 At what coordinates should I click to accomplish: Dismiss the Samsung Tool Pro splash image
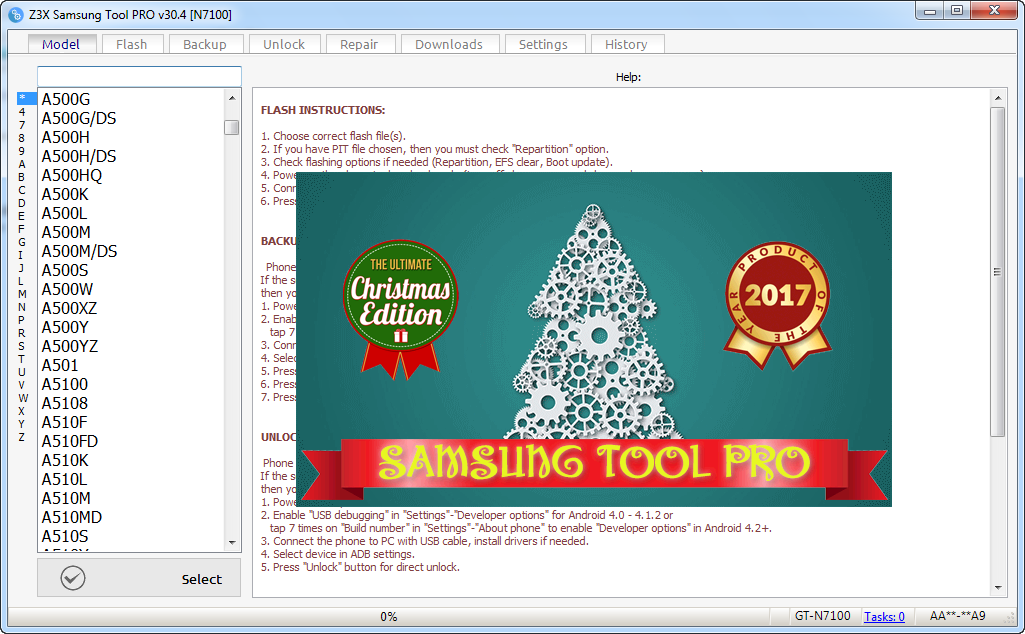pos(594,339)
